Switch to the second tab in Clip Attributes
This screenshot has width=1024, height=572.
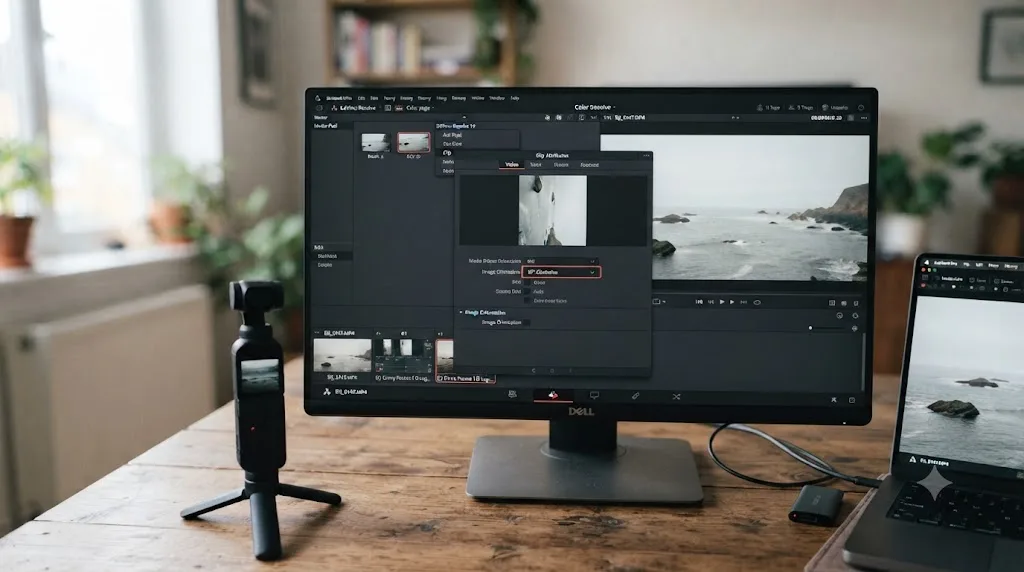(x=536, y=165)
